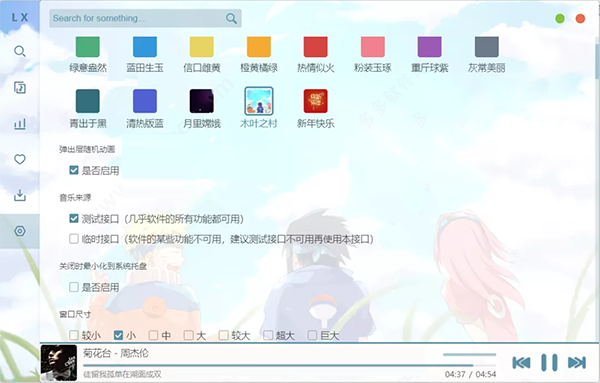Toggle window size 小 checkbox
The width and height of the screenshot is (600, 383).
point(118,335)
